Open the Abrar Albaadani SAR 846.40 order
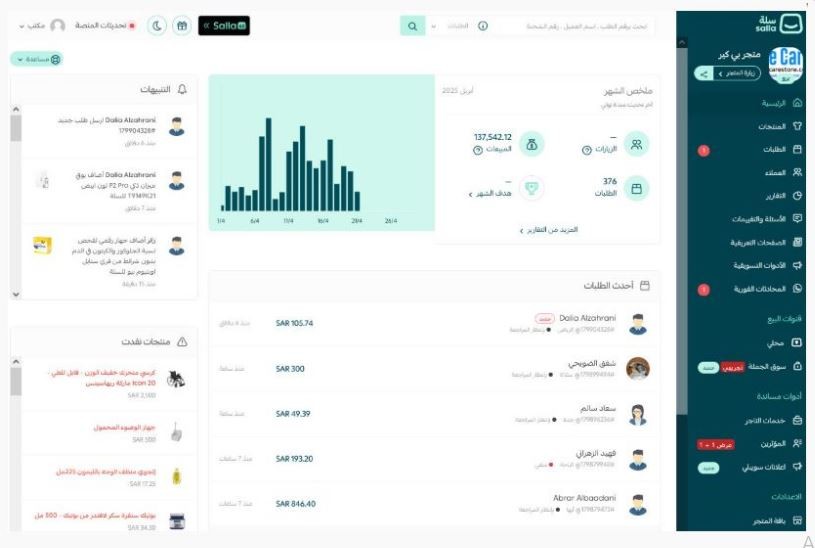Viewport: 815px width, 548px height. (434, 504)
